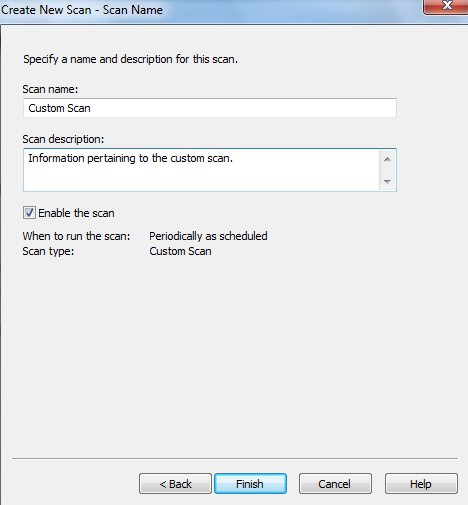
Task: Close the Create New Scan dialog
Action: tap(446, 6)
